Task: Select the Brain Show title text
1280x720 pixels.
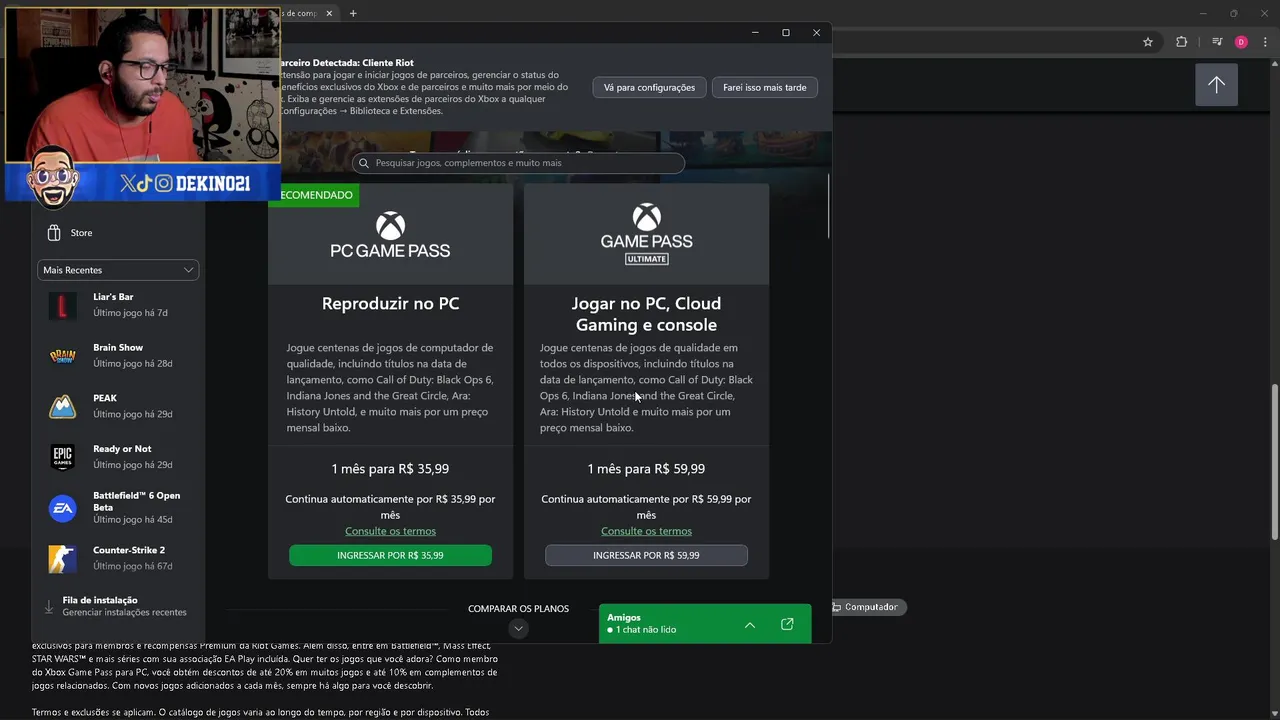Action: 118,348
